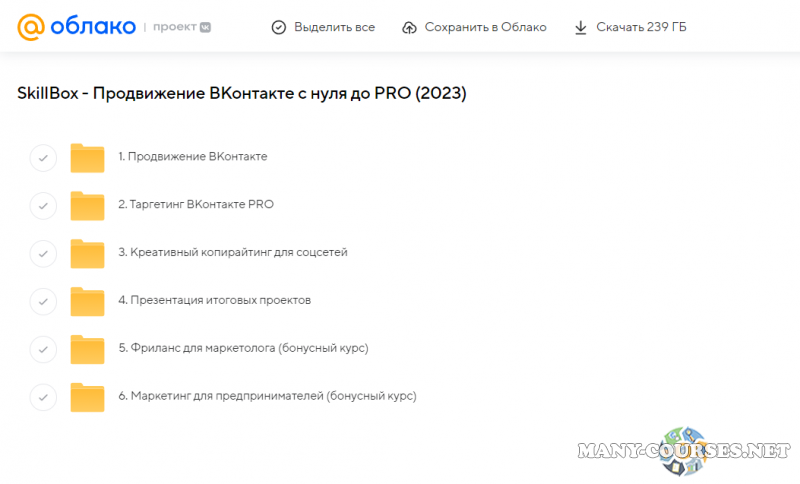The height and width of the screenshot is (484, 800).
Task: Open folder icon for Маркетинг для предпринимателей
Action: coord(88,397)
